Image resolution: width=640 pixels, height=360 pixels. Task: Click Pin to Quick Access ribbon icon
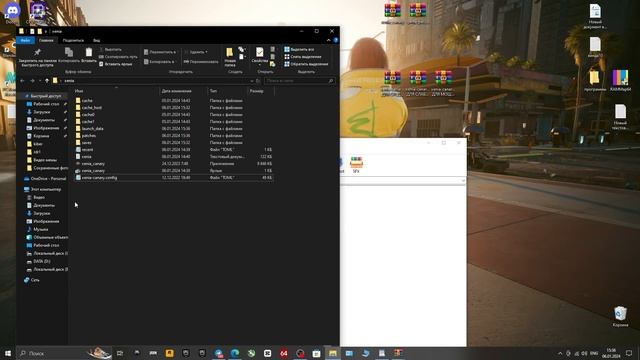37,57
